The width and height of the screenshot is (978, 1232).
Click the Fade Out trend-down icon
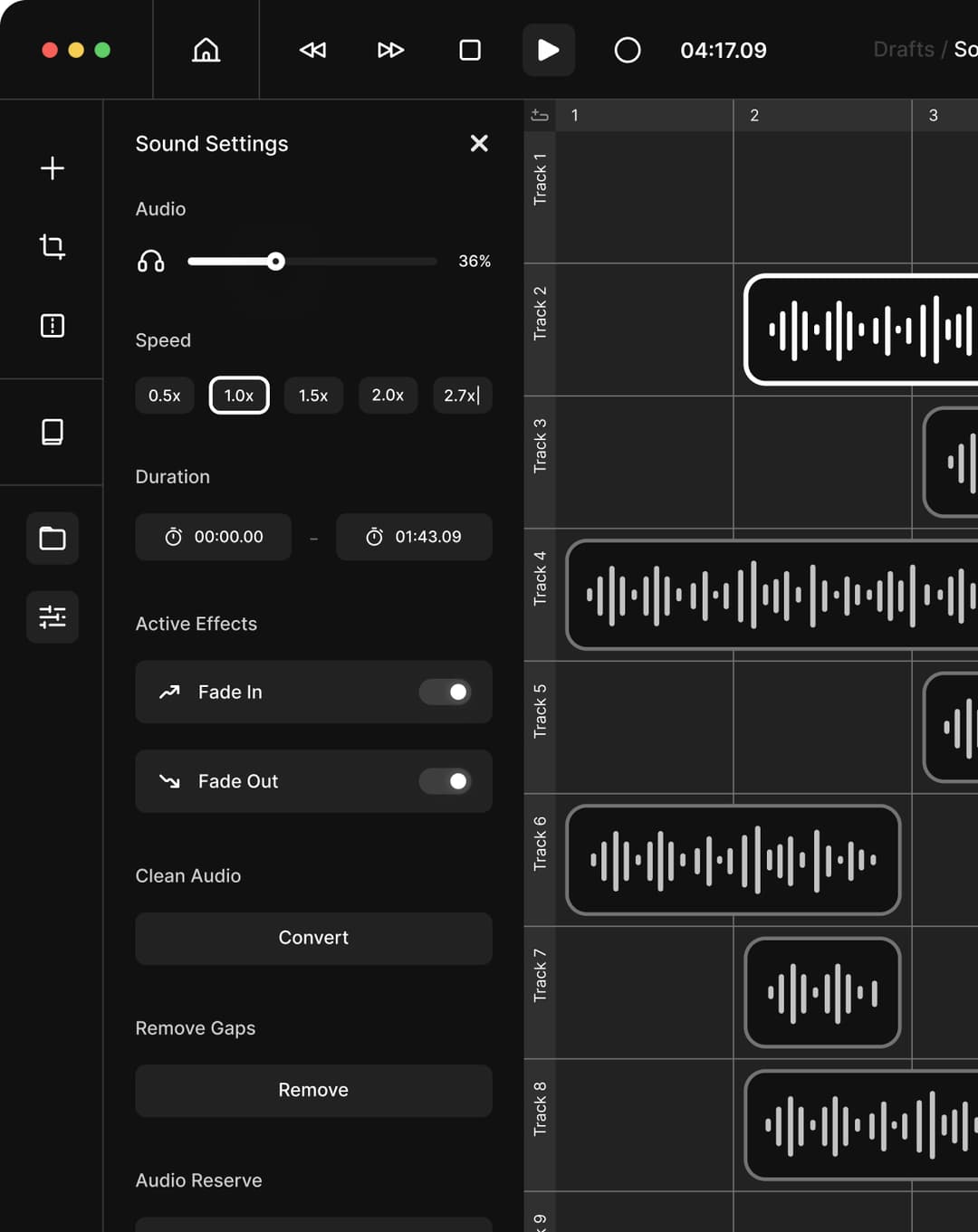169,781
